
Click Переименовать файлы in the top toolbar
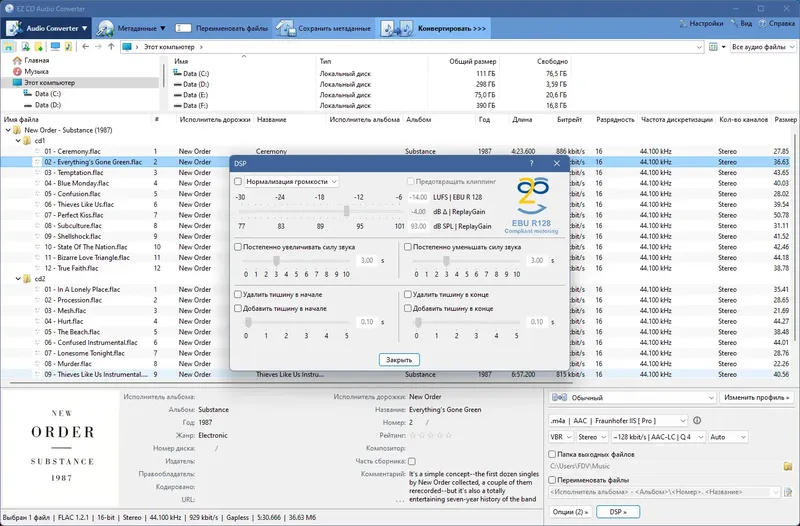click(221, 29)
